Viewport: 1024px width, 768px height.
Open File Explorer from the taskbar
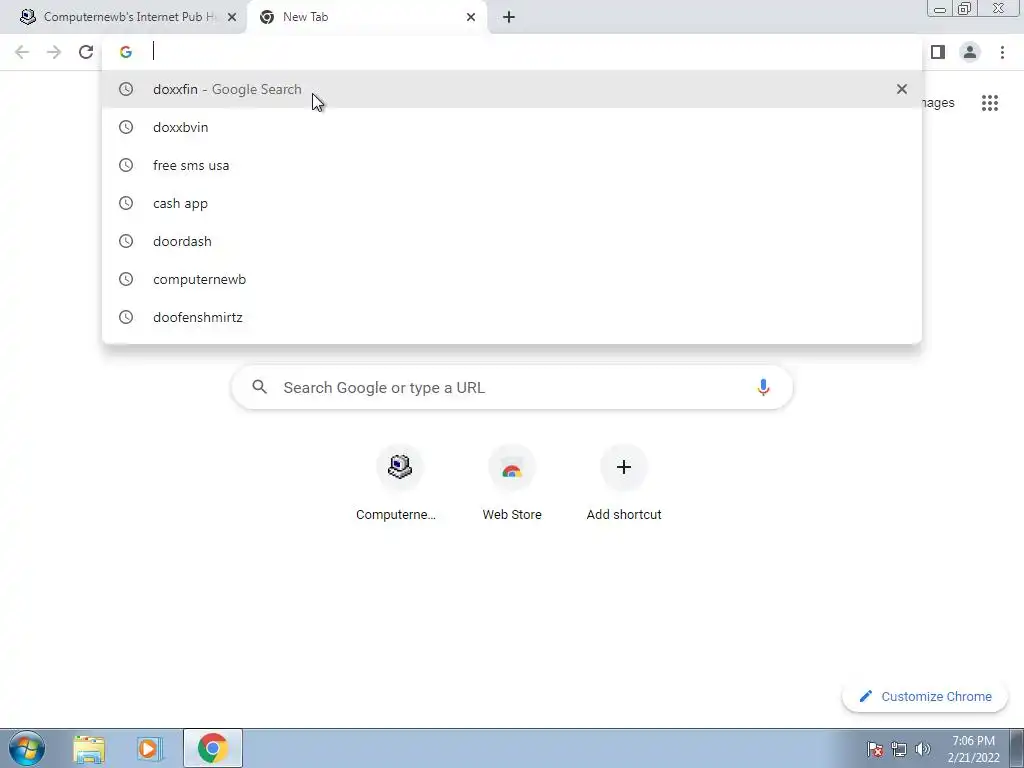[89, 748]
